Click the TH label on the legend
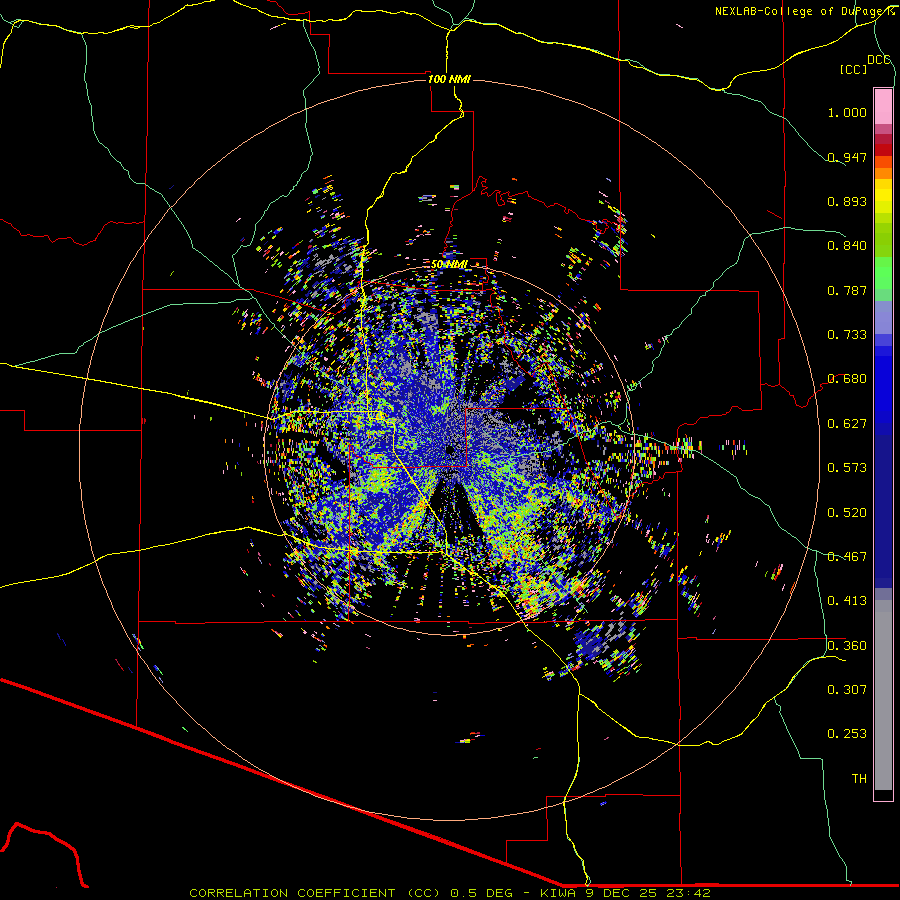Image resolution: width=900 pixels, height=900 pixels. point(859,778)
